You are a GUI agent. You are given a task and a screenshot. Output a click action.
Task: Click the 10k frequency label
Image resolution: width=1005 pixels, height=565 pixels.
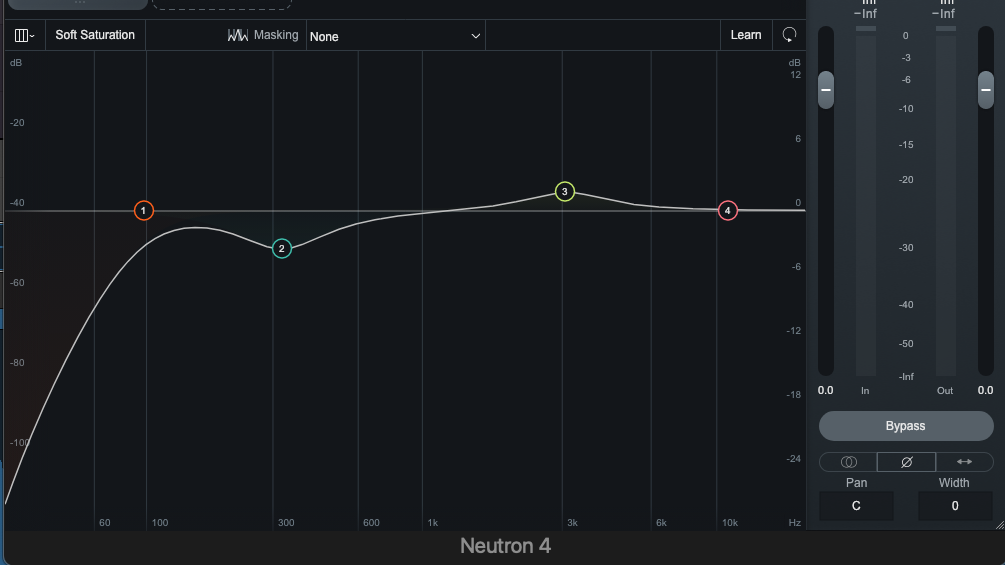point(730,523)
